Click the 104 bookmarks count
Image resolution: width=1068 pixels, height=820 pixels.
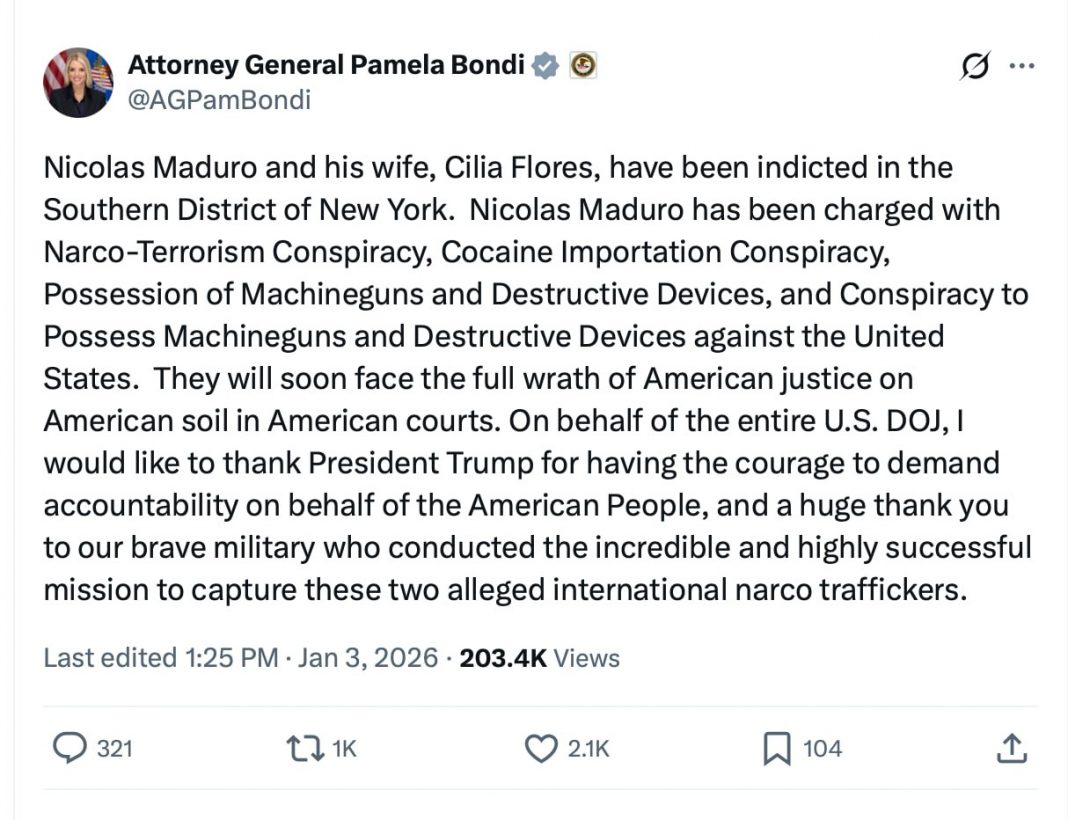823,748
